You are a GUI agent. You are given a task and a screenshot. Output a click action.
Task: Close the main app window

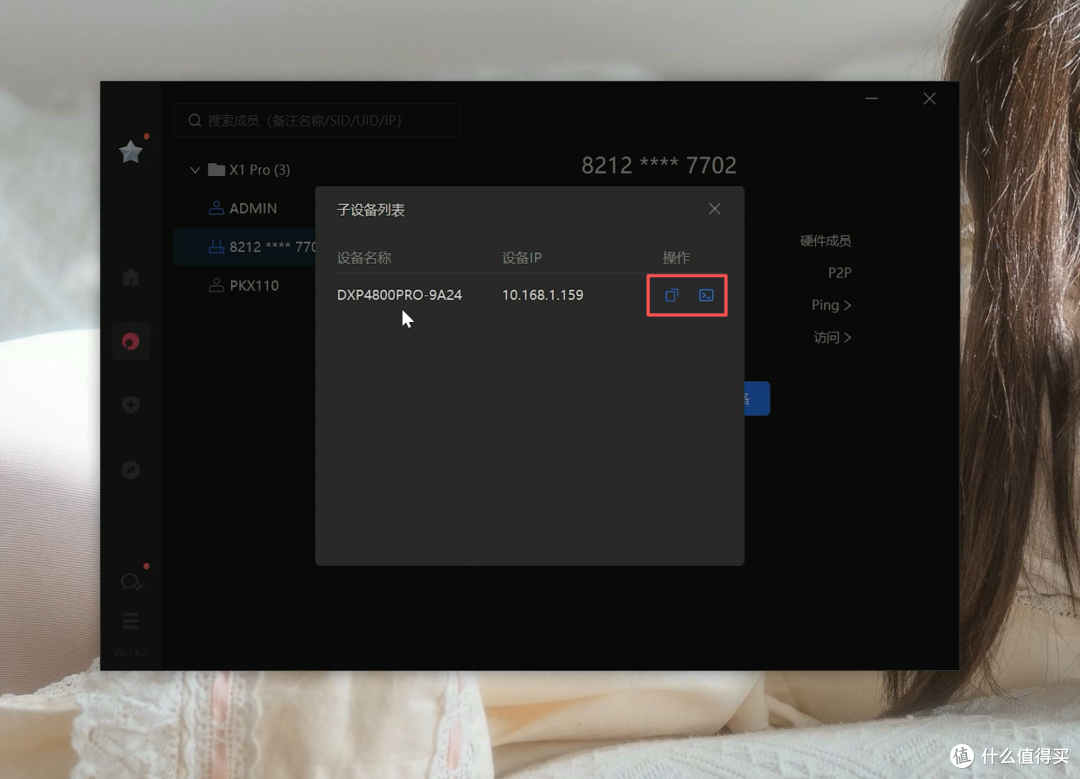coord(929,98)
